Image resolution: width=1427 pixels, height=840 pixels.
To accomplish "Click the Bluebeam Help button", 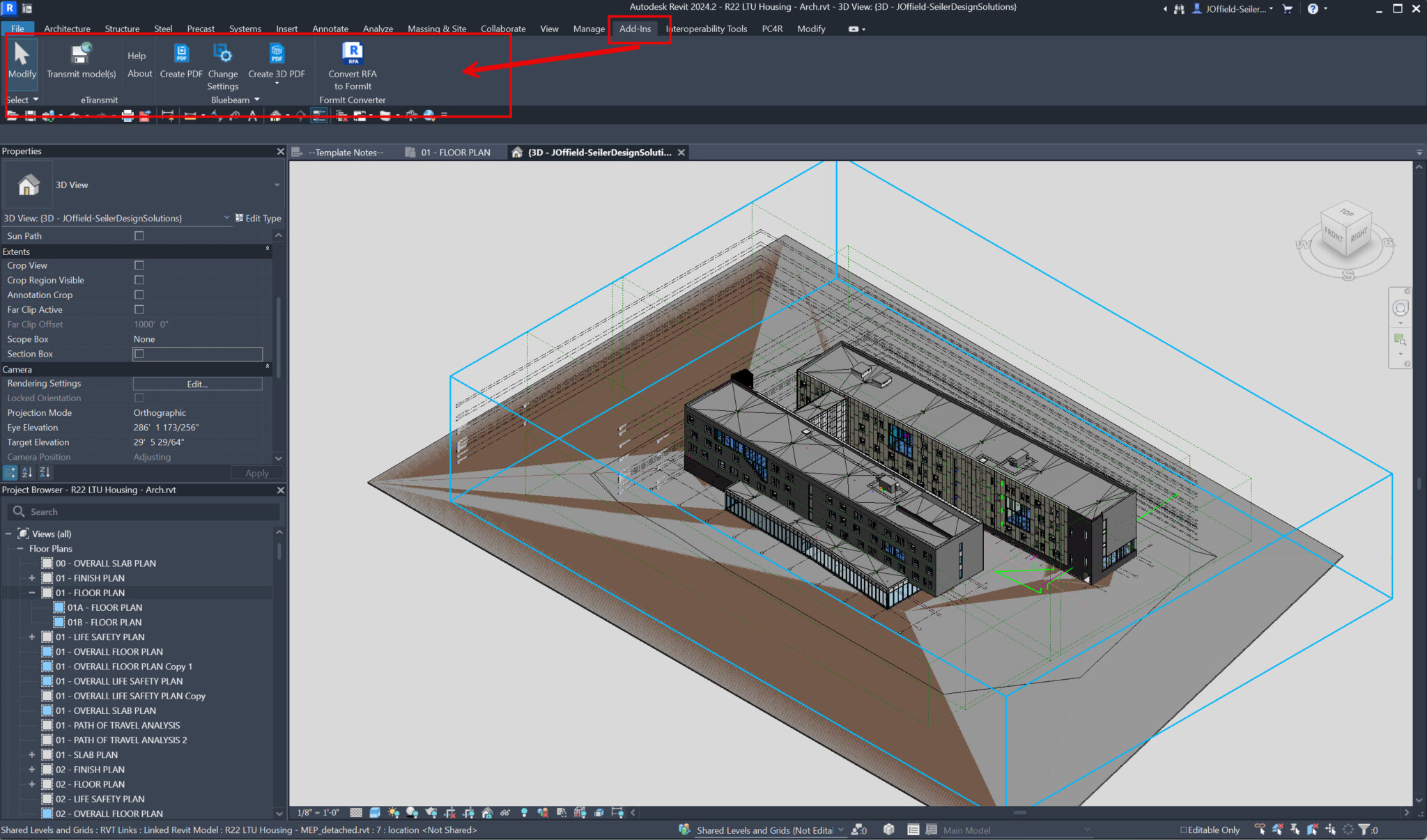I will click(137, 56).
